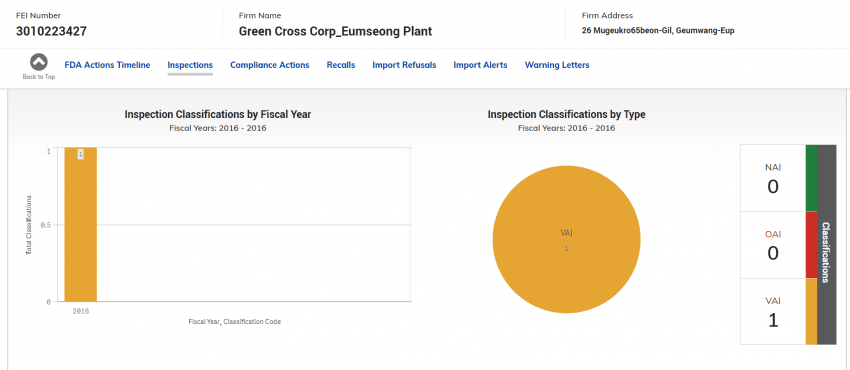Click the FEI number 3010223427
This screenshot has width=850, height=370.
pos(51,31)
